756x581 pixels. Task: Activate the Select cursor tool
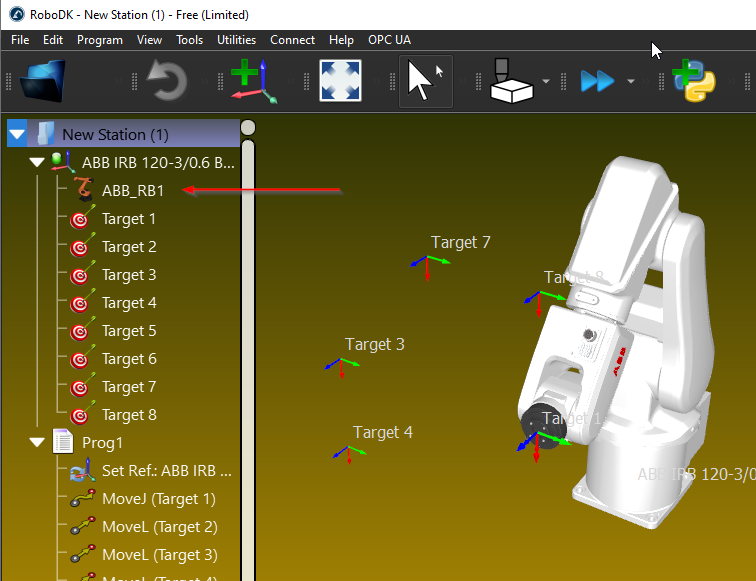pyautogui.click(x=425, y=81)
